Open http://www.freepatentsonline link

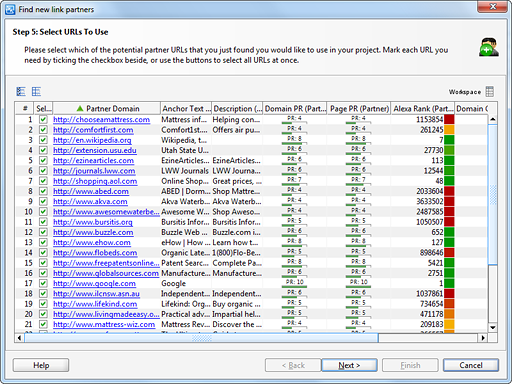106,263
